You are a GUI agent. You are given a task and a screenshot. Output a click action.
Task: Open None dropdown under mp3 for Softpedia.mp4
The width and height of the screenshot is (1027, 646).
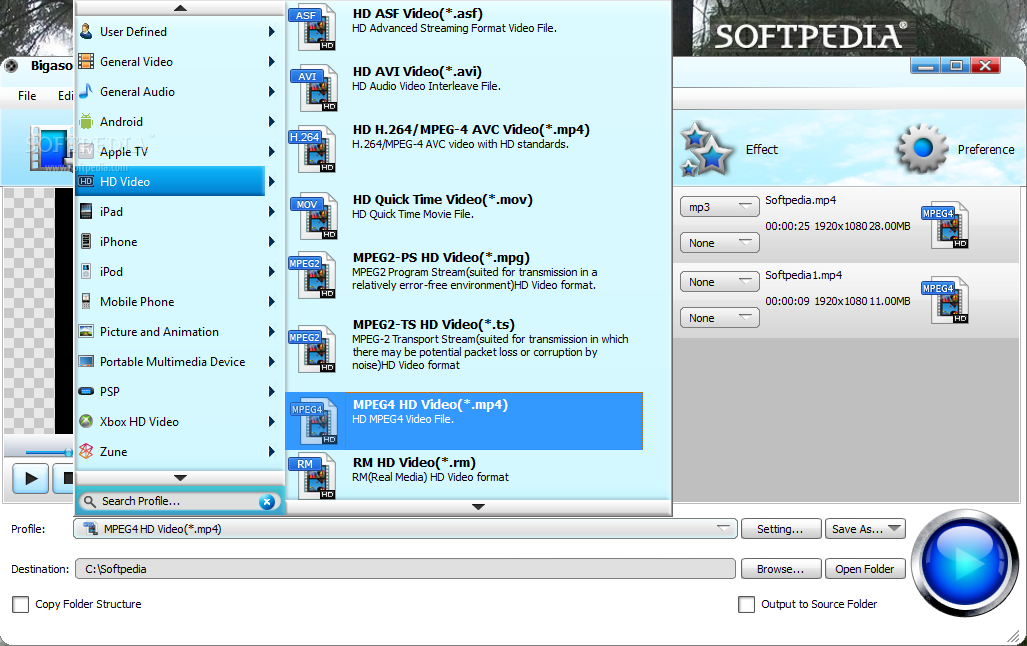pyautogui.click(x=719, y=243)
